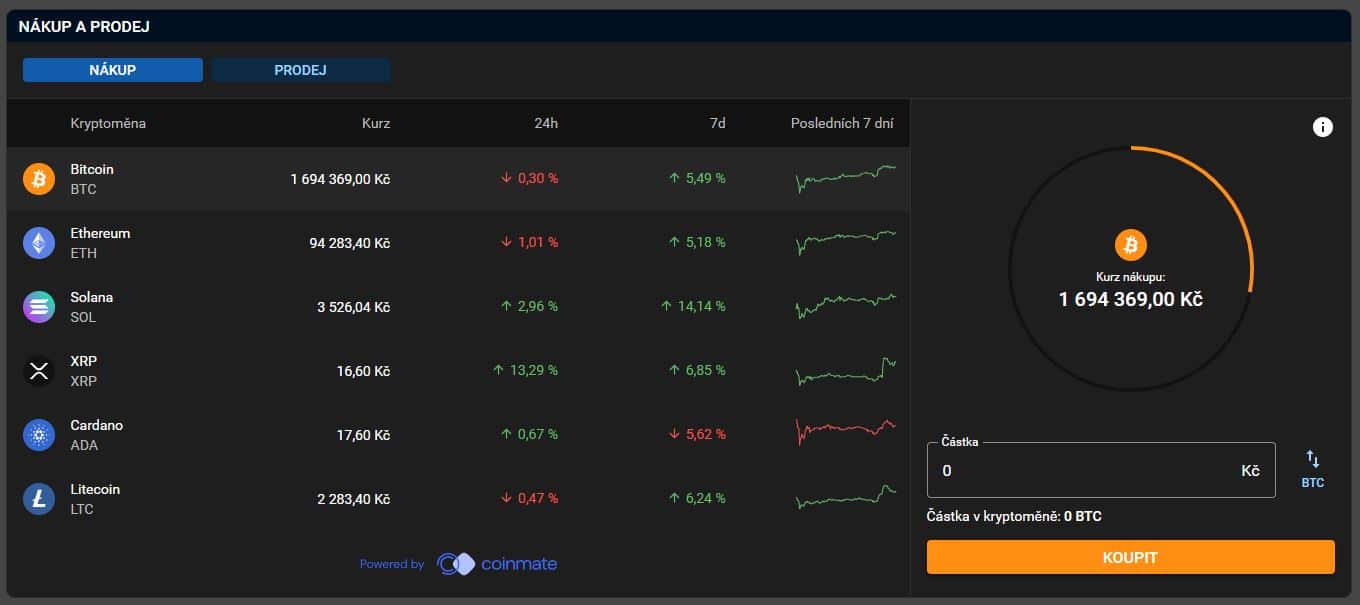1360x605 pixels.
Task: Open the Powered by coinmate link
Action: [458, 564]
